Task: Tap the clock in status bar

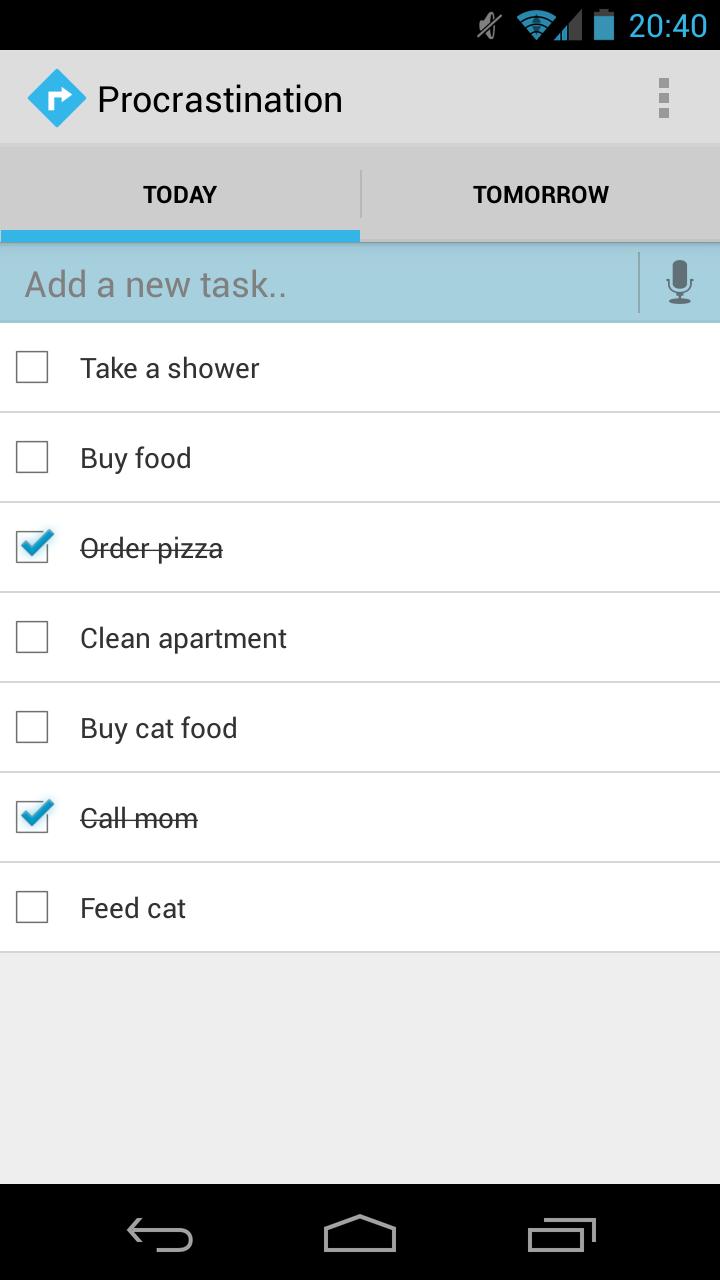Action: pos(667,25)
